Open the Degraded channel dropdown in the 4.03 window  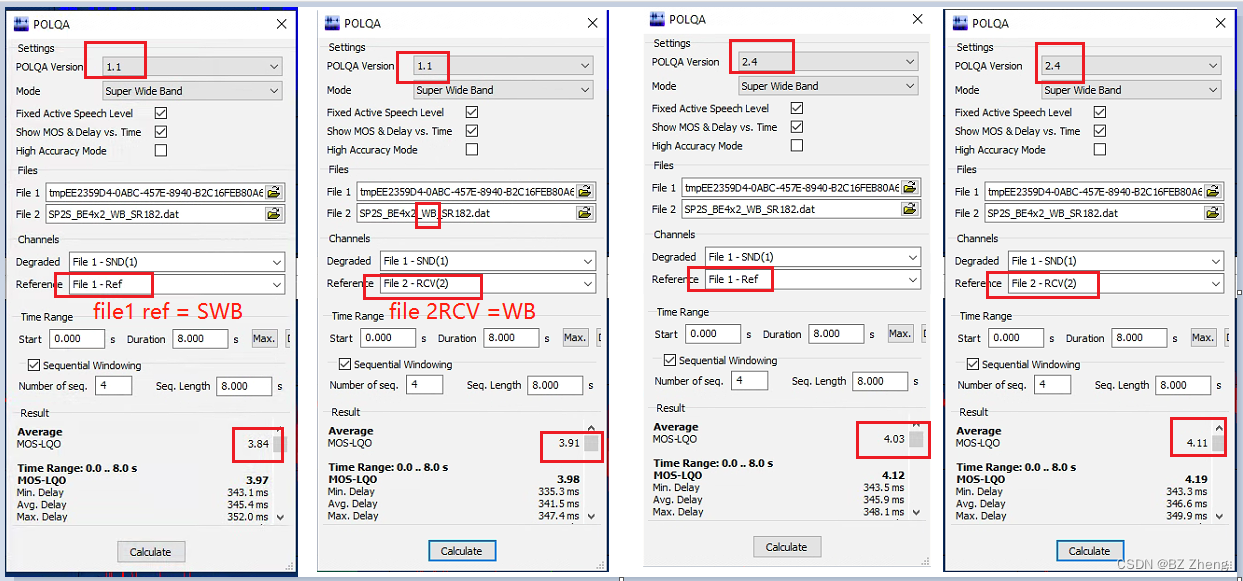point(812,257)
